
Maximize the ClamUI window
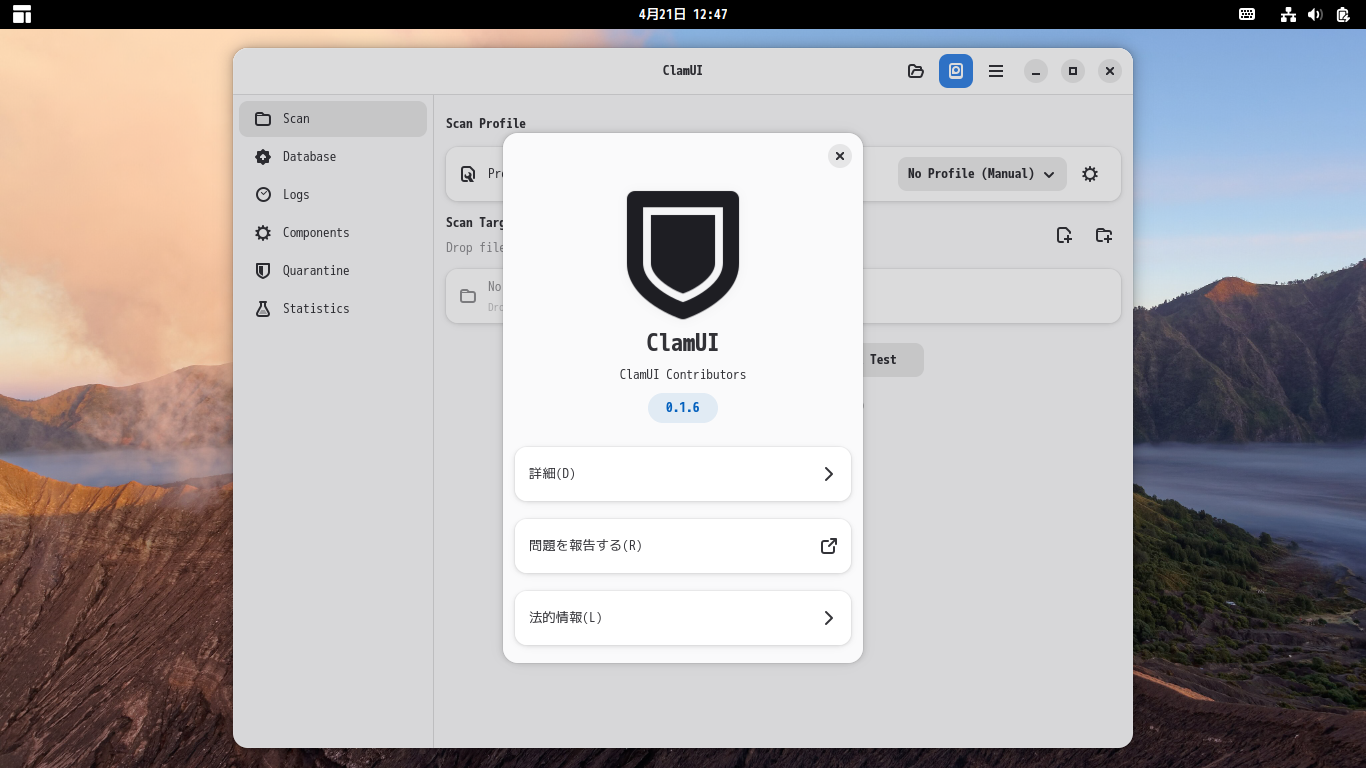point(1073,71)
